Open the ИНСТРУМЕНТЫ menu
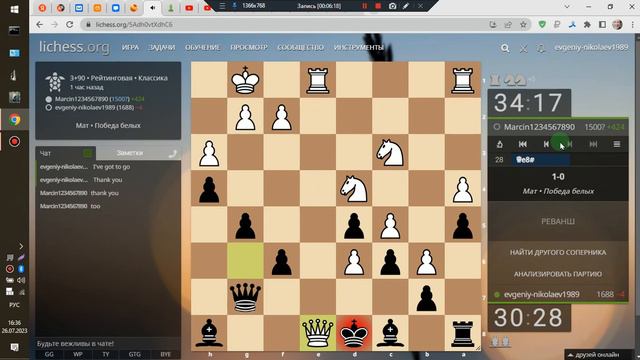This screenshot has width=640, height=360. pos(359,47)
